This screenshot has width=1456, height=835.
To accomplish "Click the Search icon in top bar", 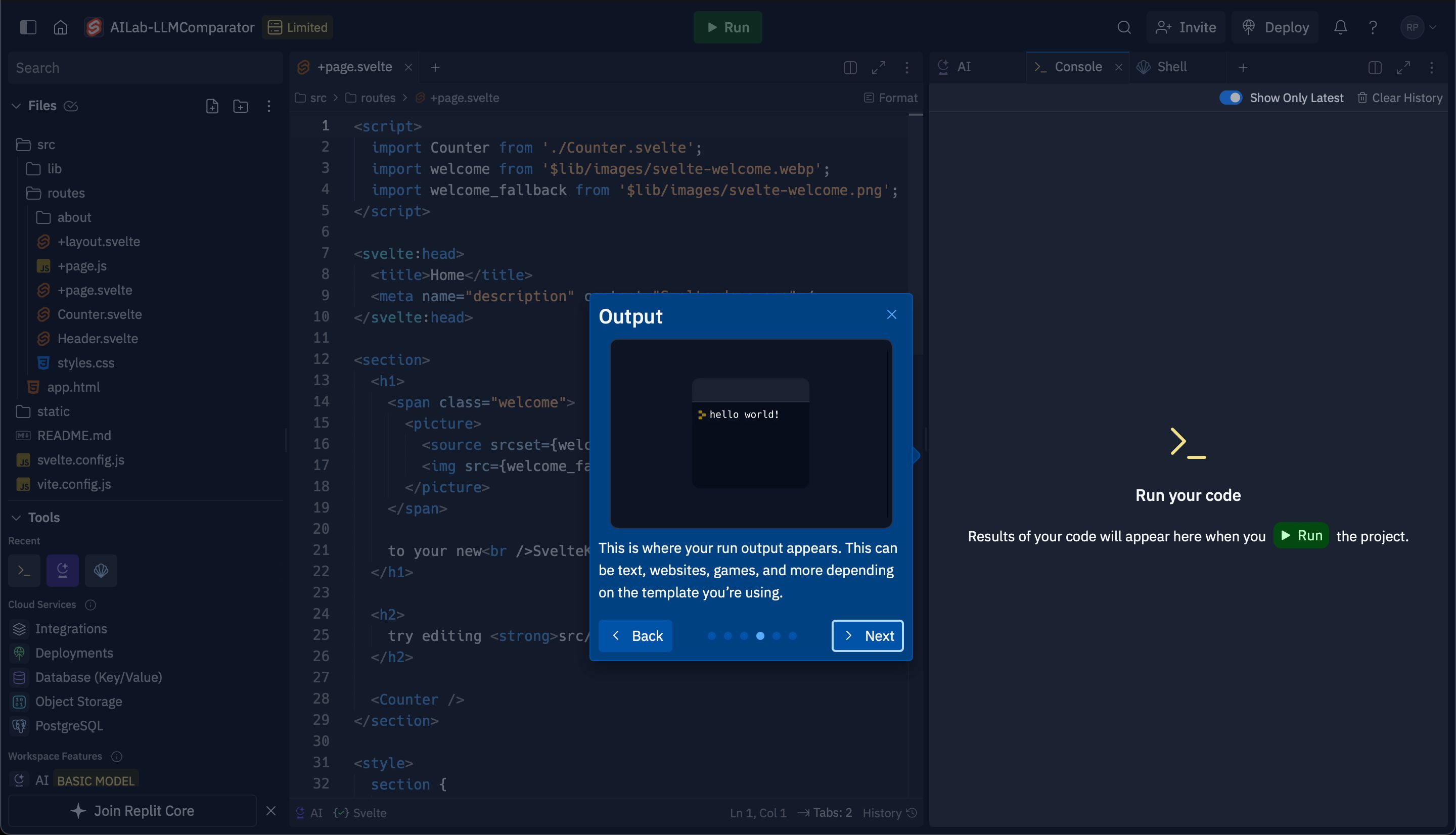I will [1123, 27].
